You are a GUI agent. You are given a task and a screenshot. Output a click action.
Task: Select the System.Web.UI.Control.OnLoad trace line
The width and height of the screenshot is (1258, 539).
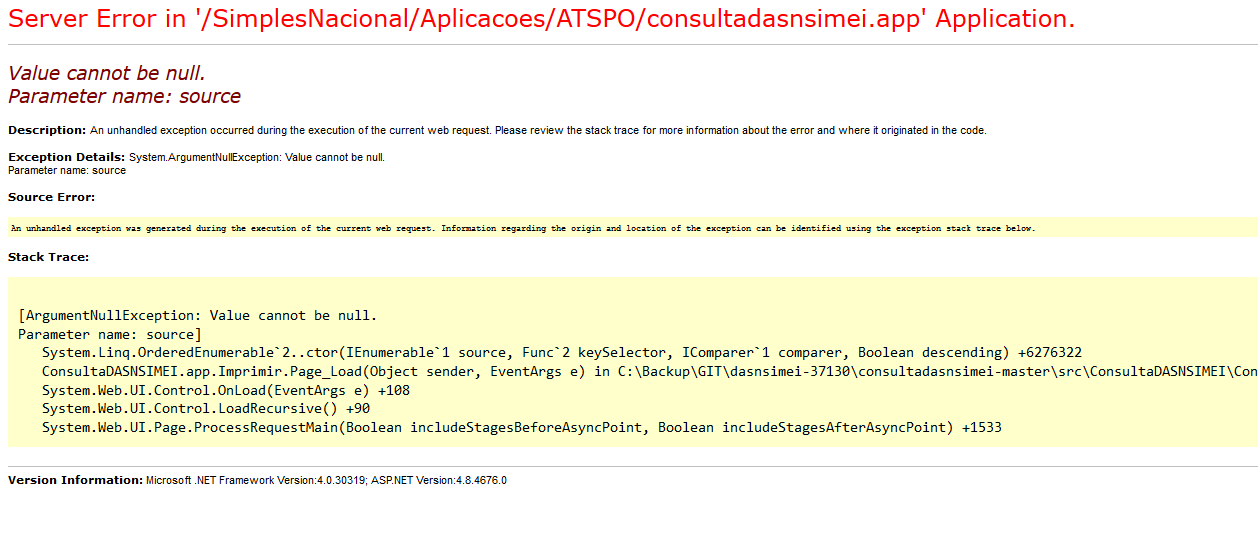pos(226,390)
